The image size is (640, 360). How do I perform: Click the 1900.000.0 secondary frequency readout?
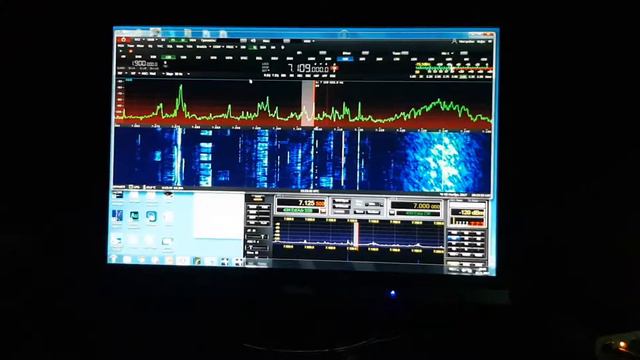click(144, 64)
